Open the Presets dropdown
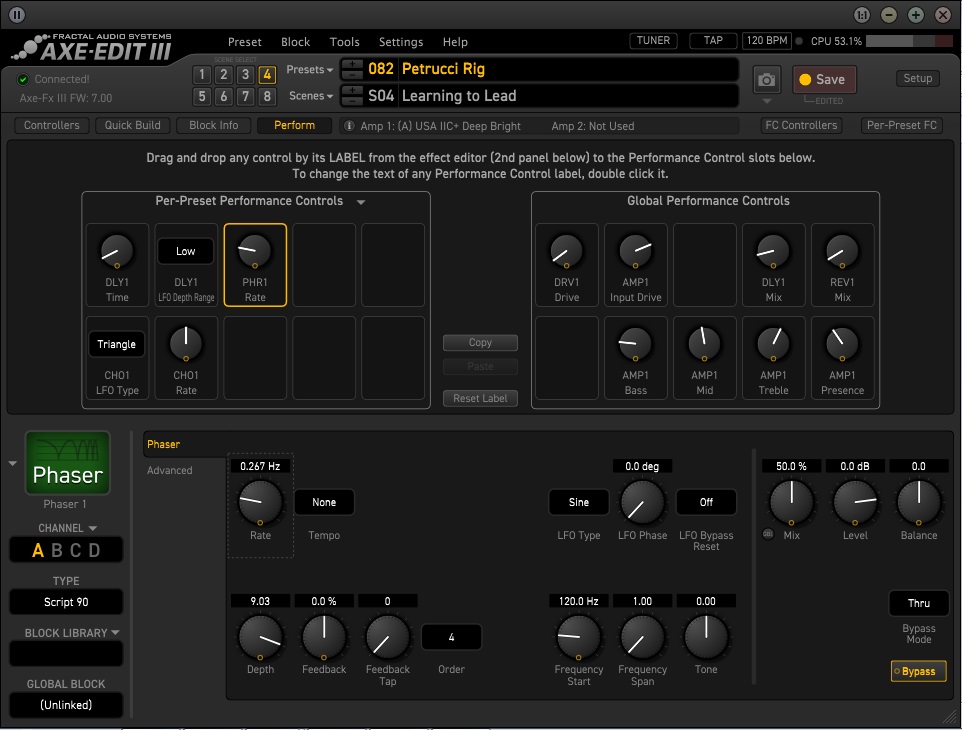The width and height of the screenshot is (962, 730). point(310,69)
